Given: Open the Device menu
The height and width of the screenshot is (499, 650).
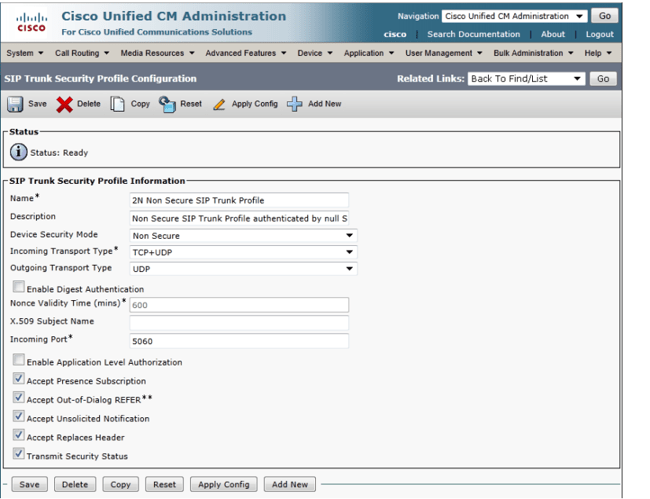Looking at the screenshot, I should tap(315, 53).
